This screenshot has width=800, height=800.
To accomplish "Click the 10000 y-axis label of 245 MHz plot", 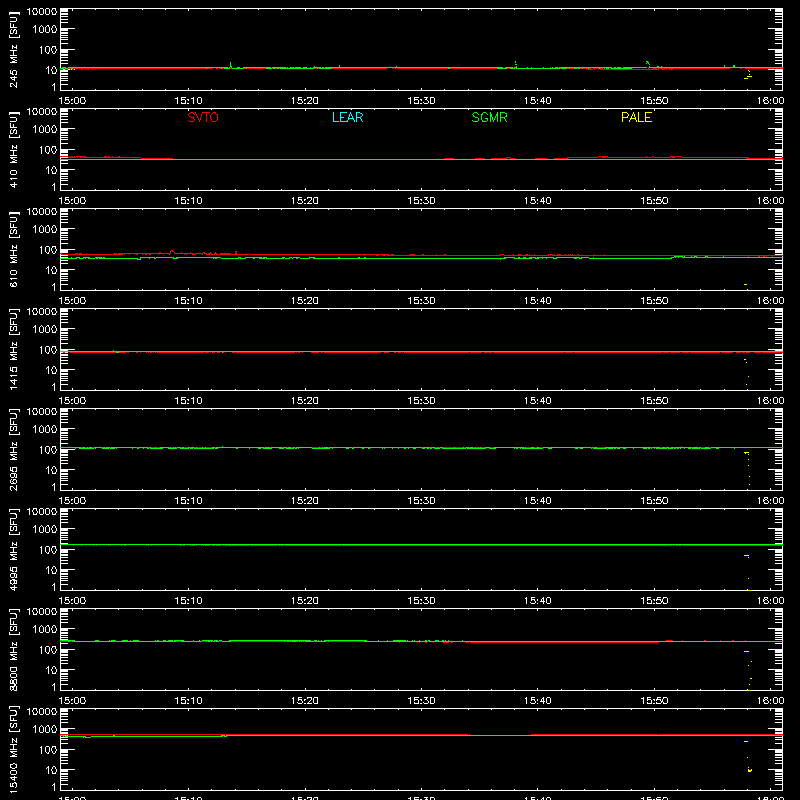I will [42, 12].
